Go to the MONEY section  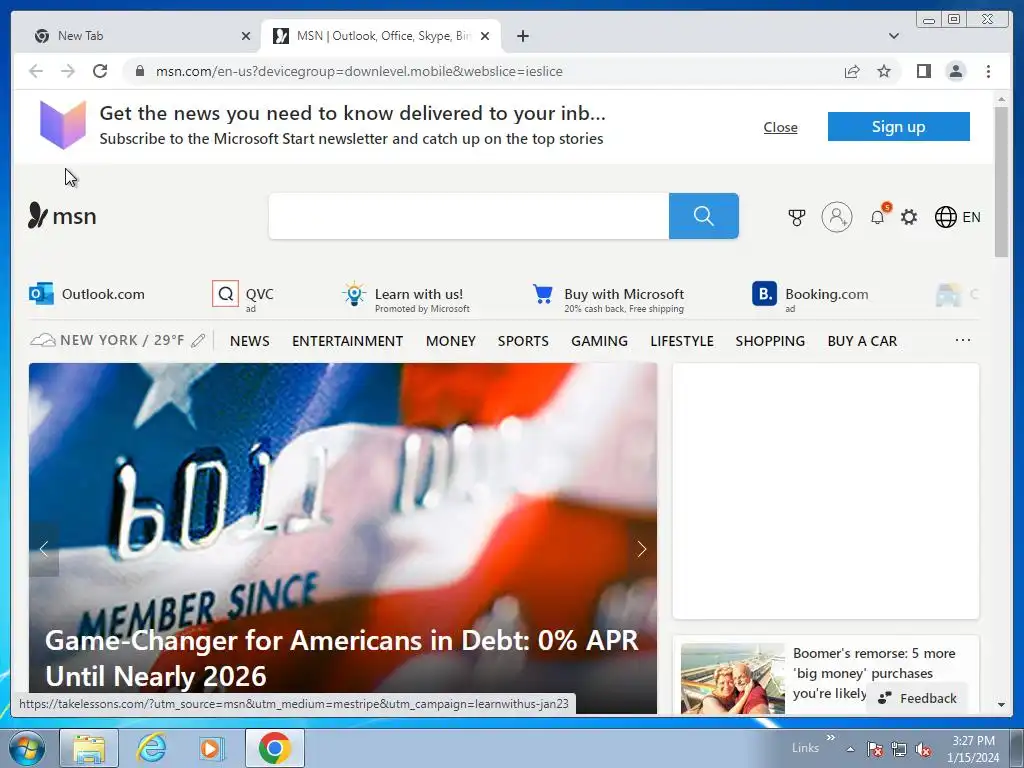451,341
